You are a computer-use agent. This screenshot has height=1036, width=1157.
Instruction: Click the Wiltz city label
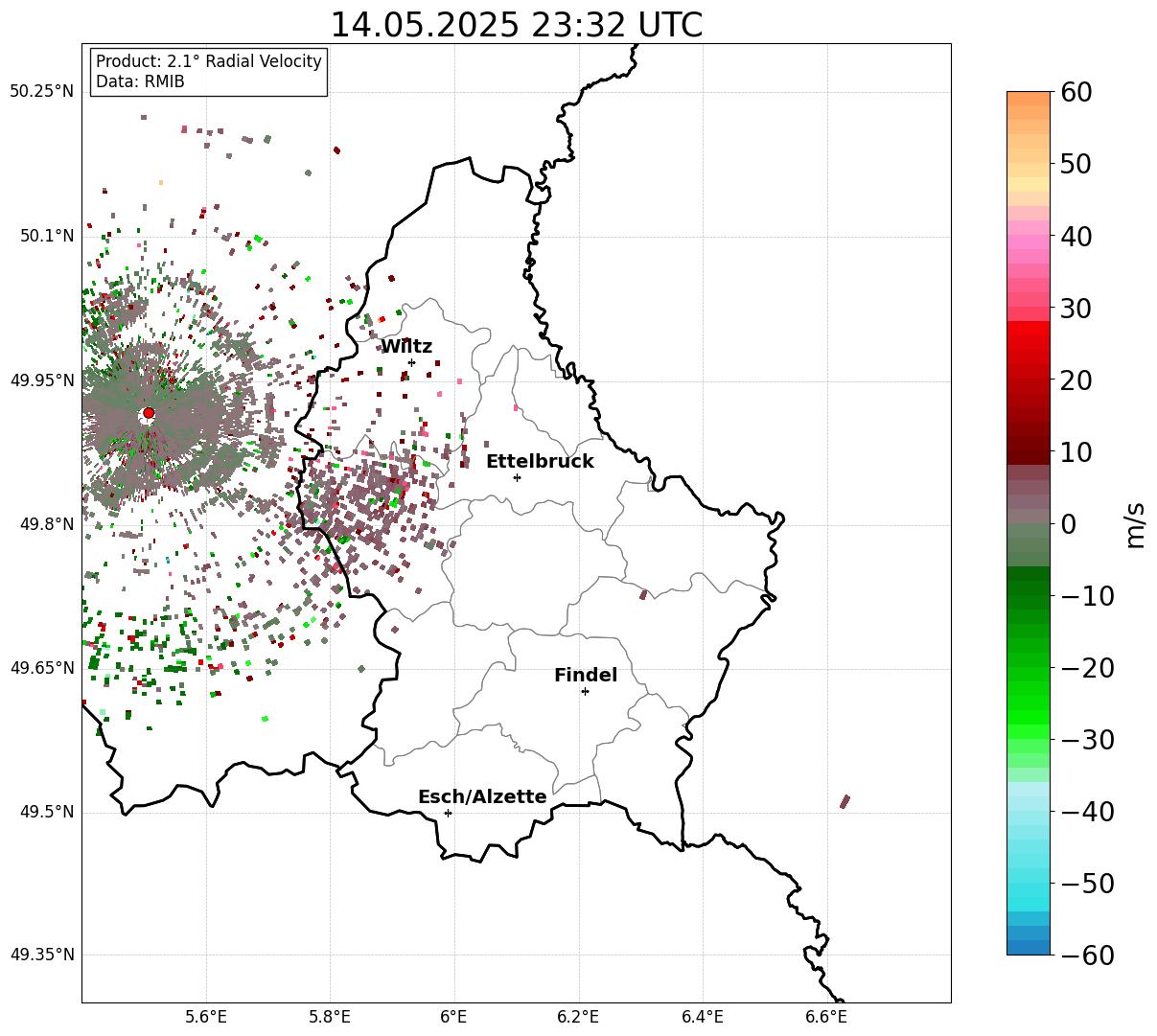tap(406, 347)
